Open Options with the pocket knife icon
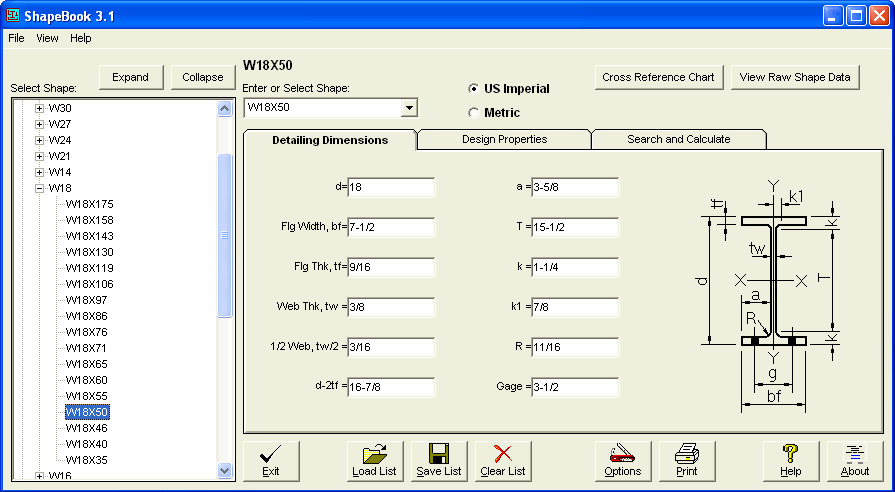Image resolution: width=895 pixels, height=492 pixels. pyautogui.click(x=623, y=461)
